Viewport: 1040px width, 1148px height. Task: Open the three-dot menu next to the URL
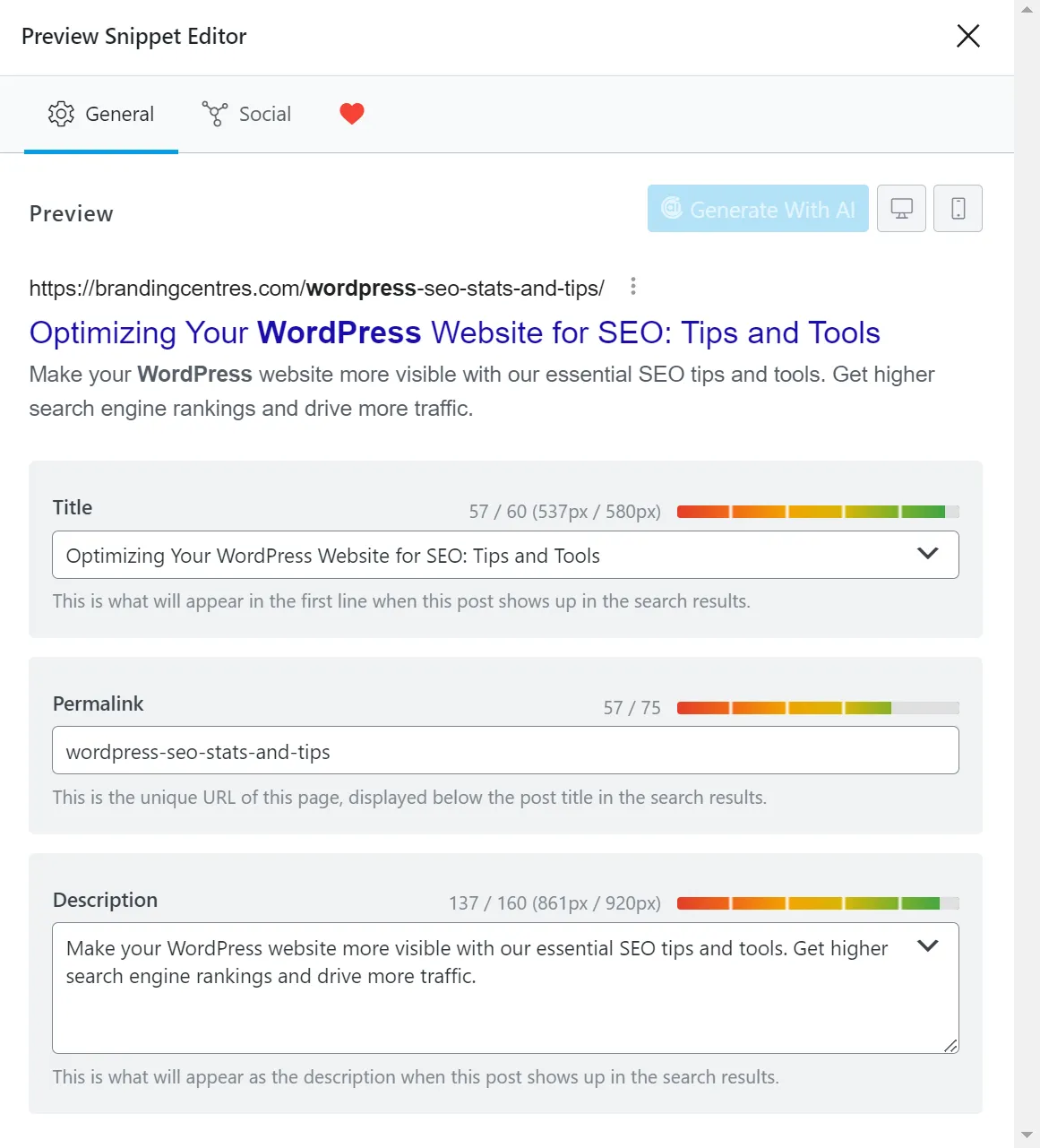click(x=633, y=286)
